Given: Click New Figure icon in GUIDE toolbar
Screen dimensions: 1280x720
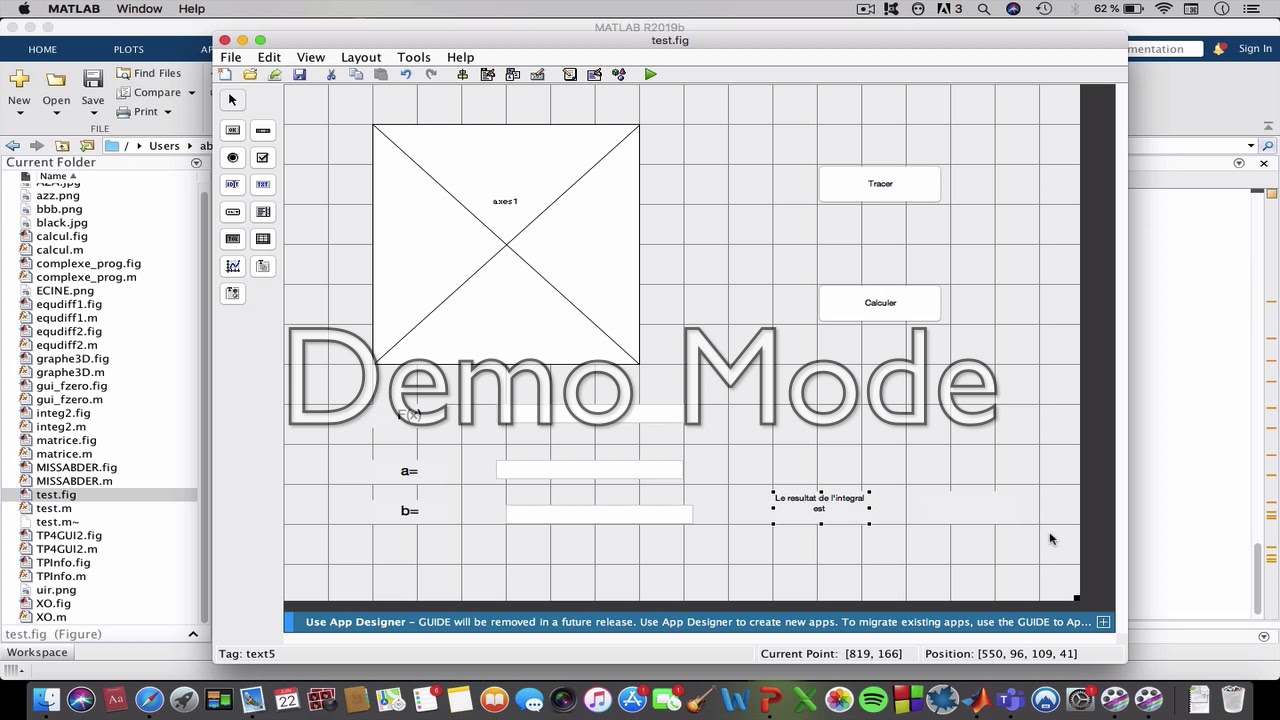Looking at the screenshot, I should tap(225, 74).
